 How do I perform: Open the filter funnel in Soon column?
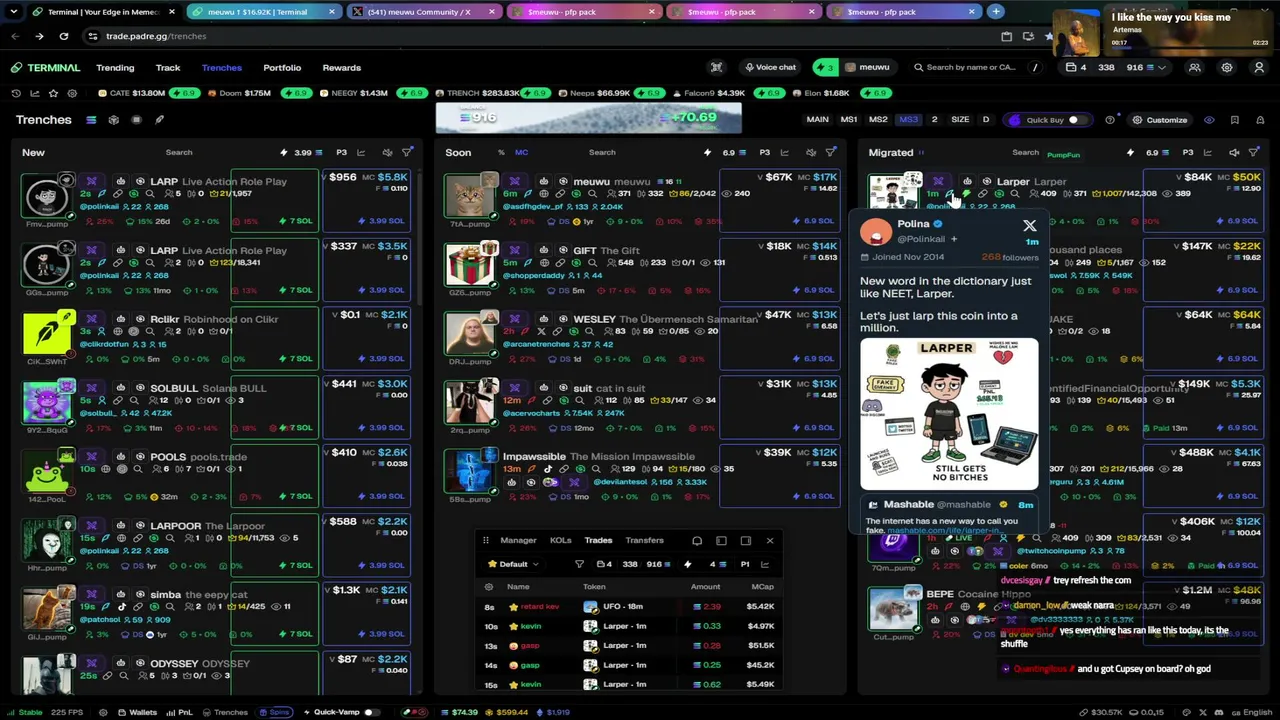tap(830, 153)
